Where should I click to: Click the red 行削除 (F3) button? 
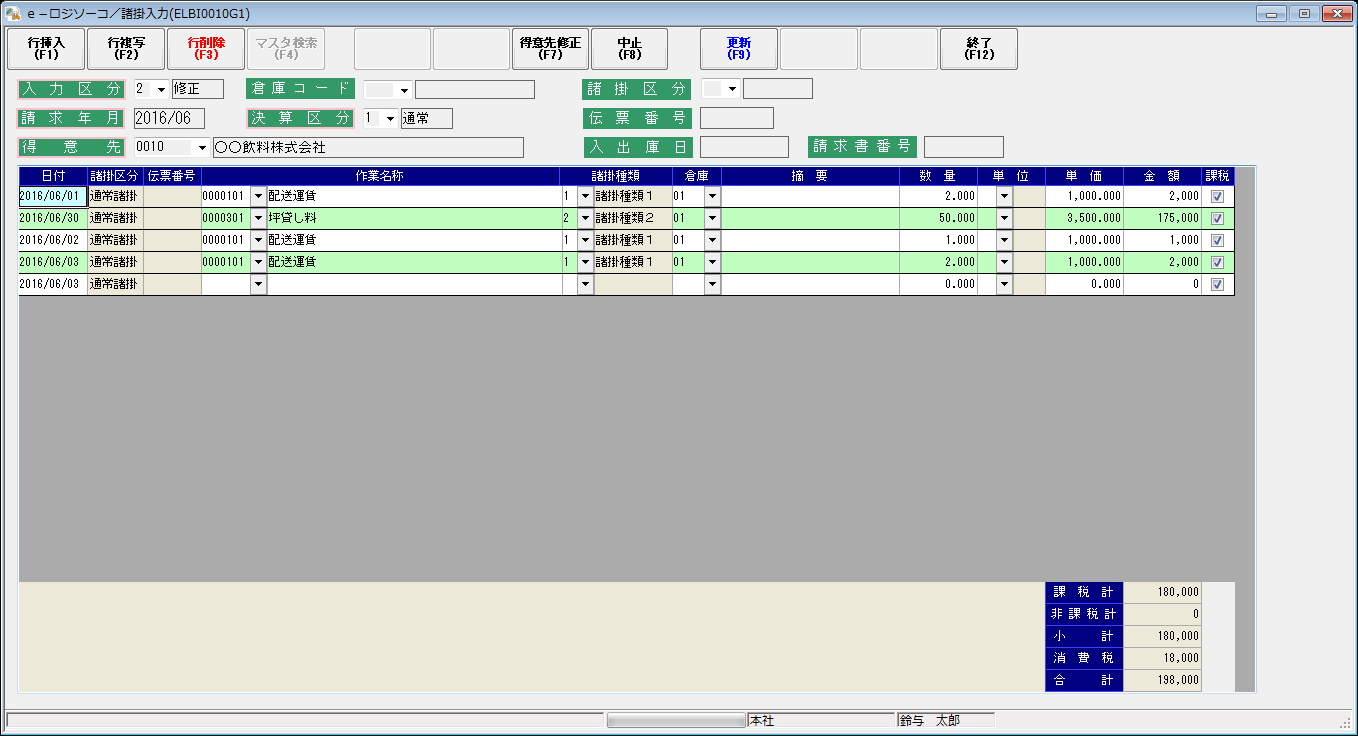click(206, 49)
